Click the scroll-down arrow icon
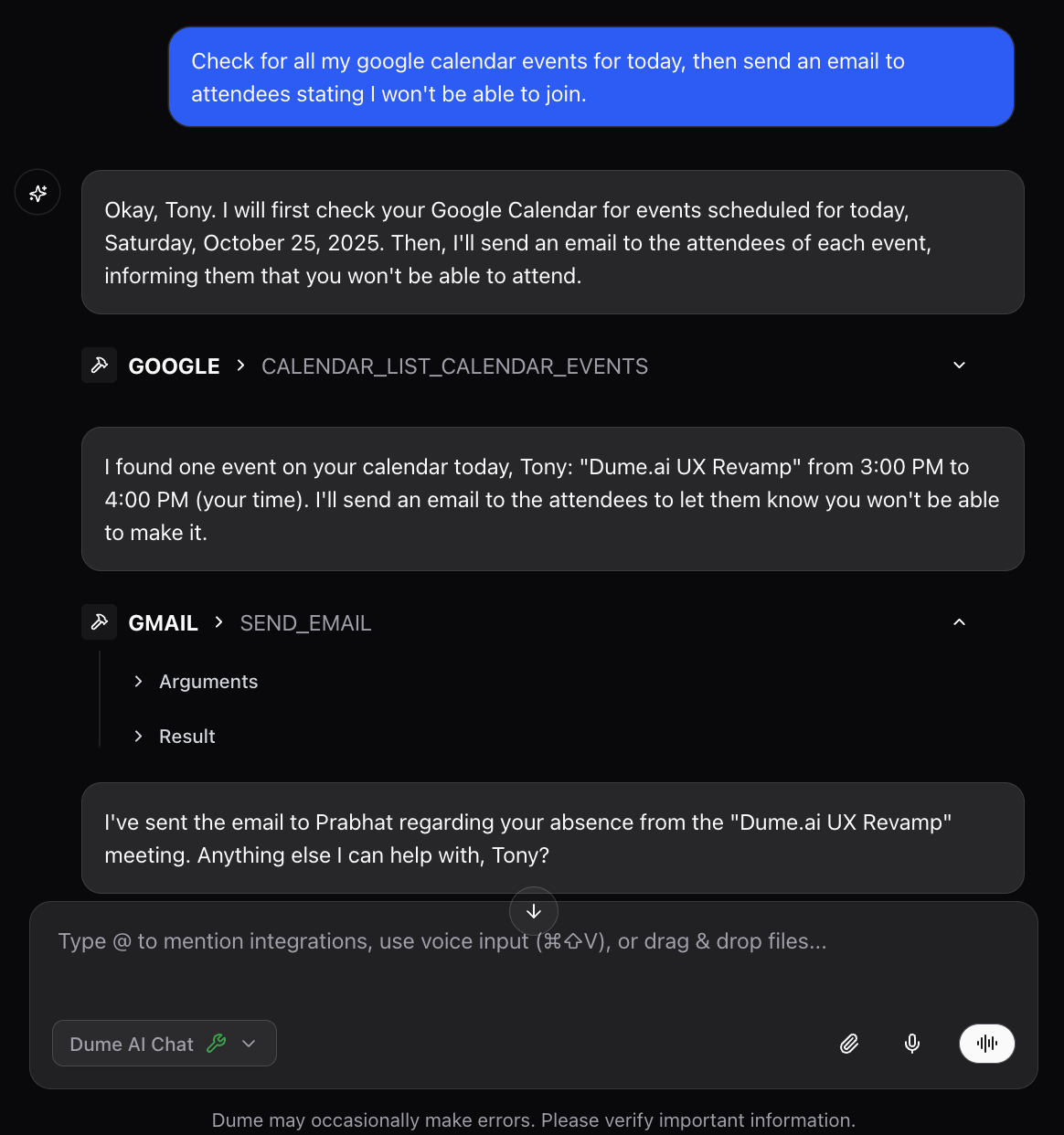Viewport: 1064px width, 1135px height. (x=533, y=910)
